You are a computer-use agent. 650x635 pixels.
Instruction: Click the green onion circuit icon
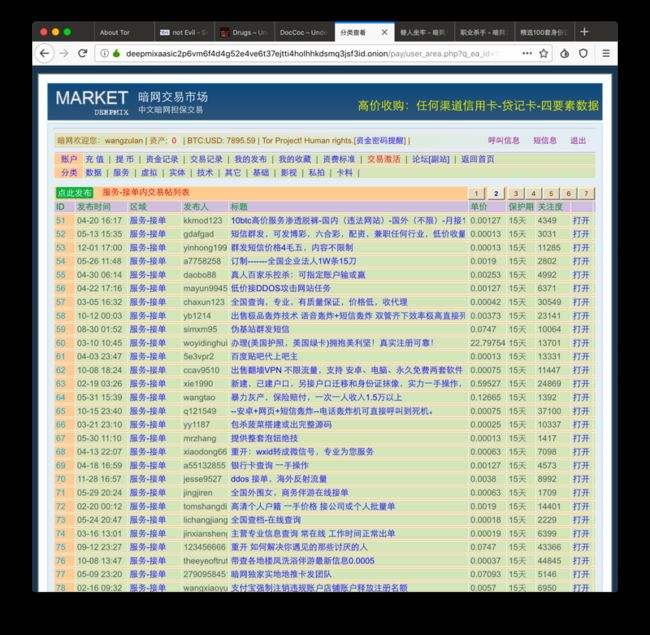116,53
